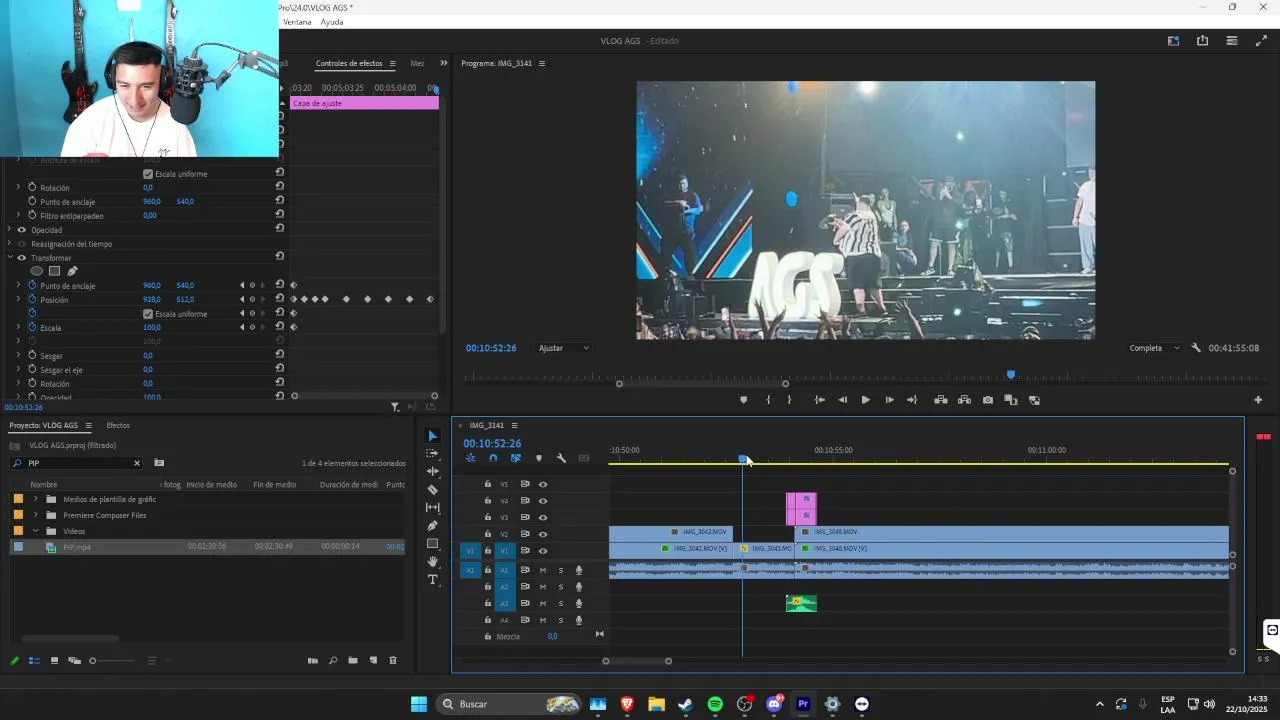Click the New Item icon in Project panel
Image resolution: width=1280 pixels, height=720 pixels.
point(373,660)
